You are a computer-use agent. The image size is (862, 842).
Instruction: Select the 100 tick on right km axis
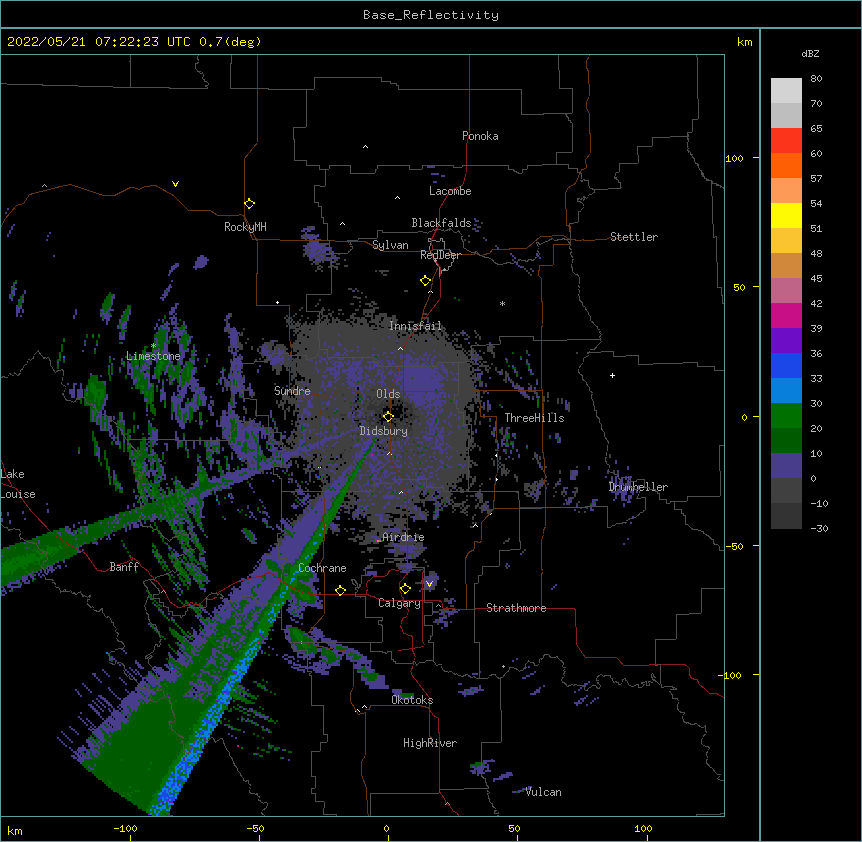[734, 158]
